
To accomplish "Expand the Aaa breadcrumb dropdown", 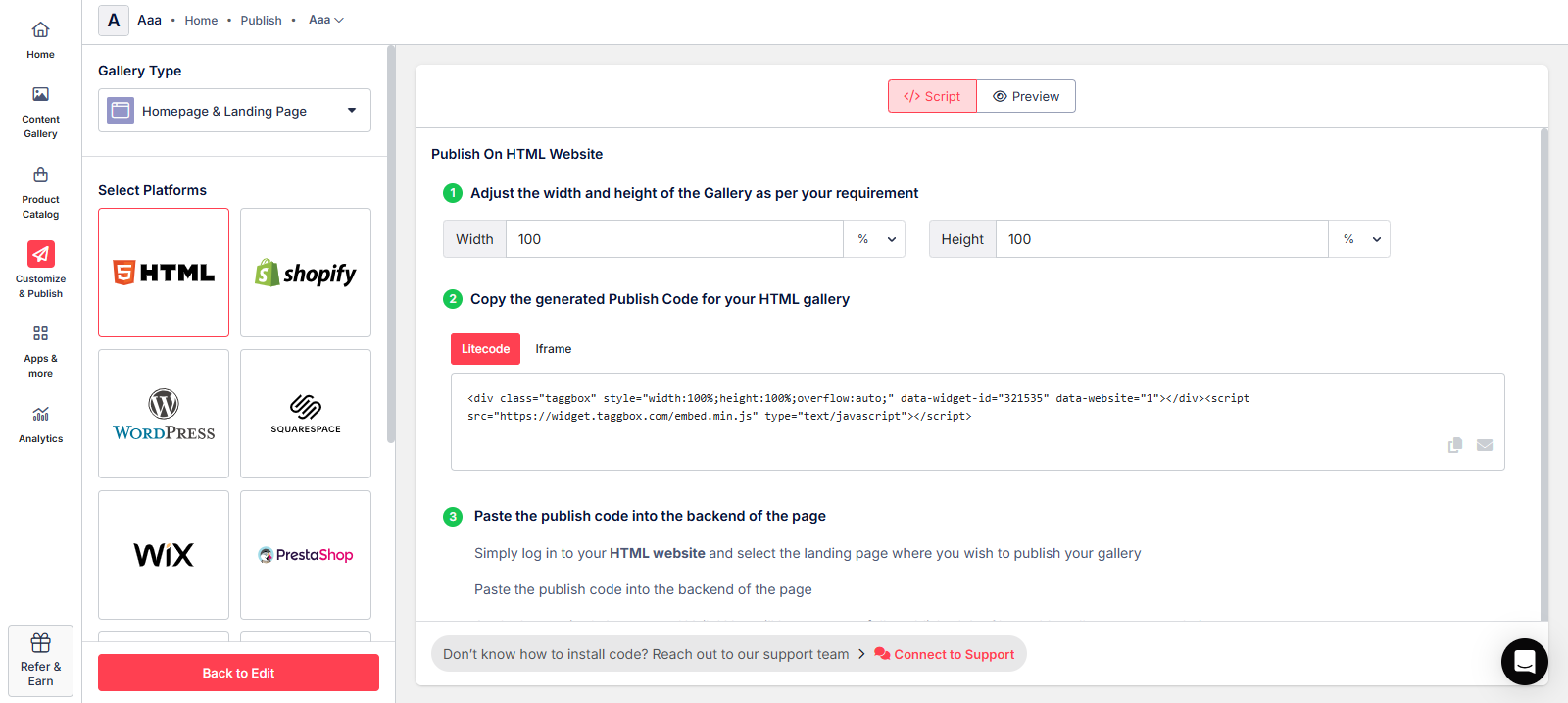I will coord(326,20).
